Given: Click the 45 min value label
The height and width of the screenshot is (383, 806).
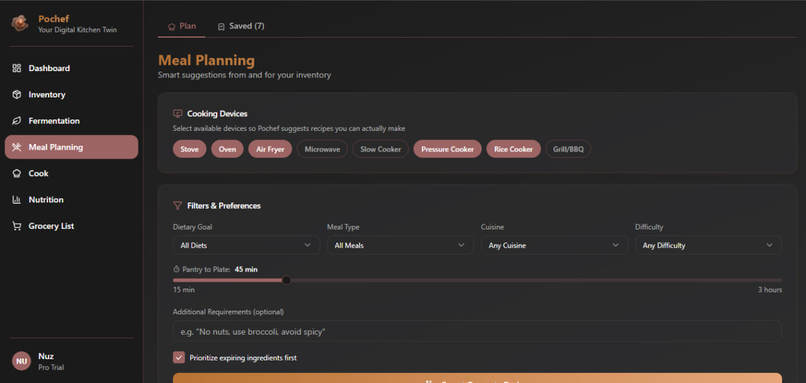Looking at the screenshot, I should coord(246,269).
